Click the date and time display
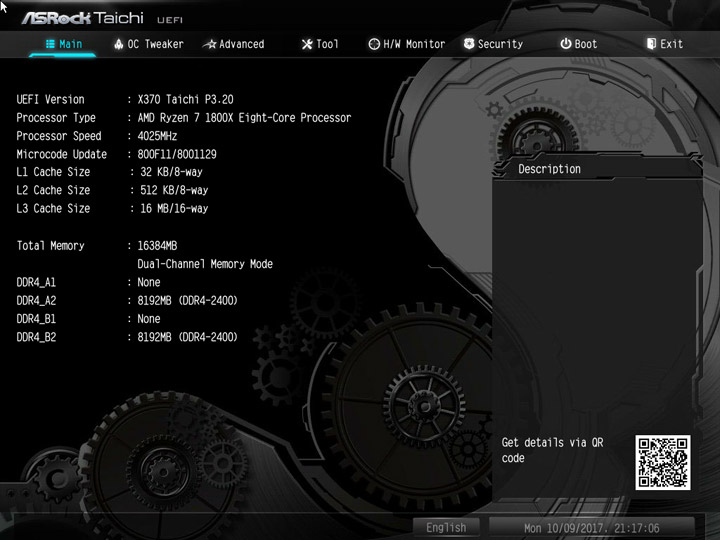 (x=591, y=528)
